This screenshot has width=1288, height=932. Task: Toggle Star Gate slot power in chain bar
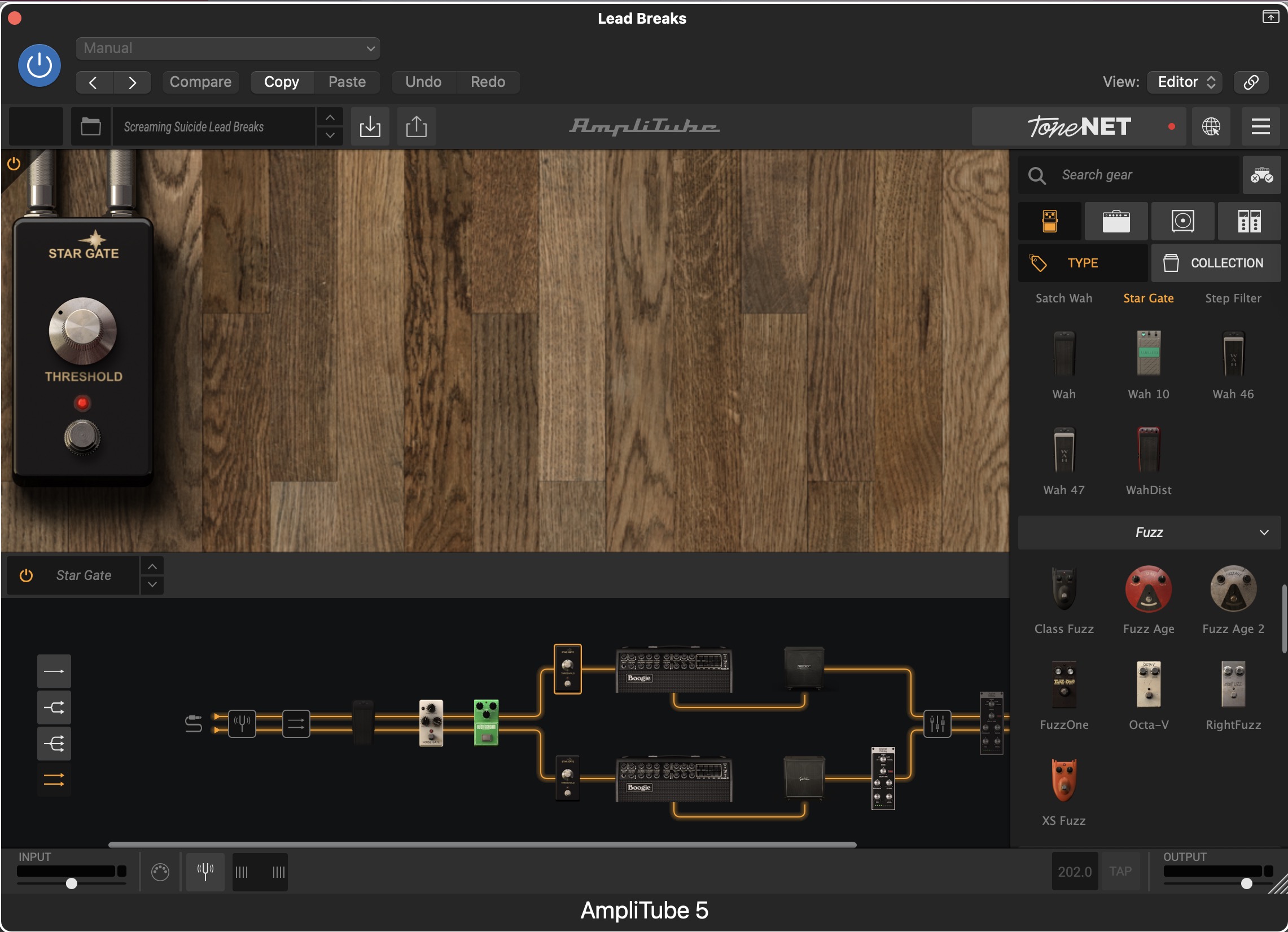pos(26,575)
